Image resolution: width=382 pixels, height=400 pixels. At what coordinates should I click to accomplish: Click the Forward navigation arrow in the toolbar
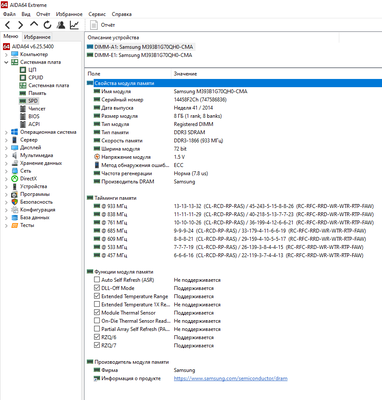[x=20, y=25]
